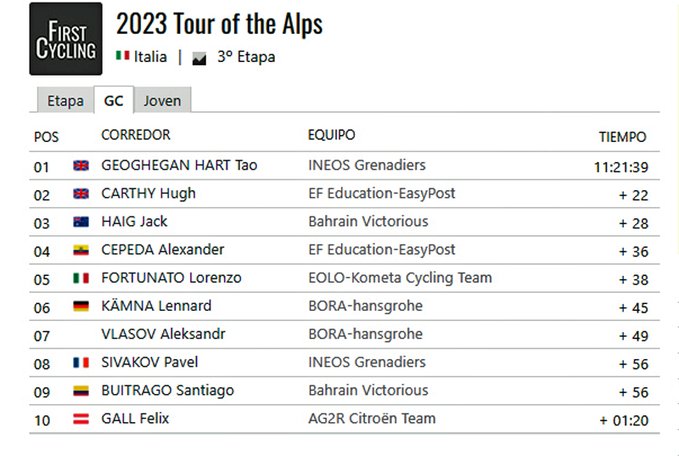Viewport: 679px width, 456px height.
Task: Click rider VLASOV Aleksandr
Action: (162, 334)
